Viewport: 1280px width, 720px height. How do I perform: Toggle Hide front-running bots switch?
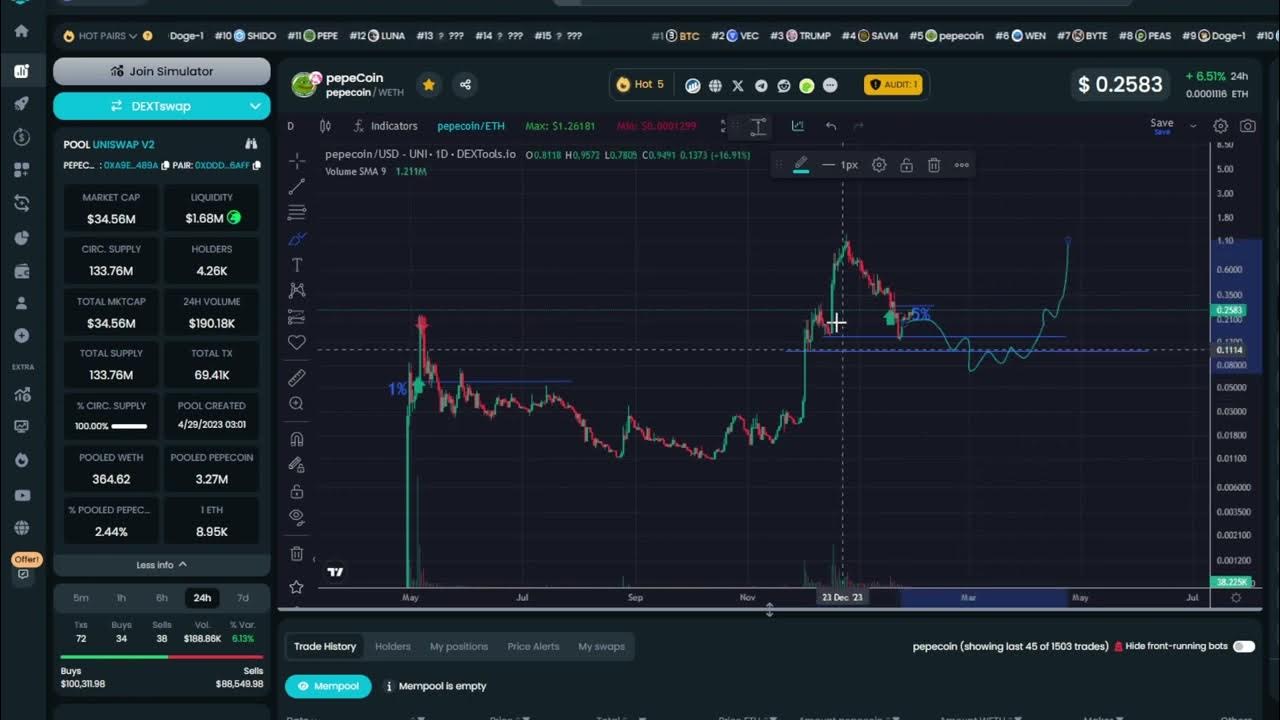point(1244,646)
